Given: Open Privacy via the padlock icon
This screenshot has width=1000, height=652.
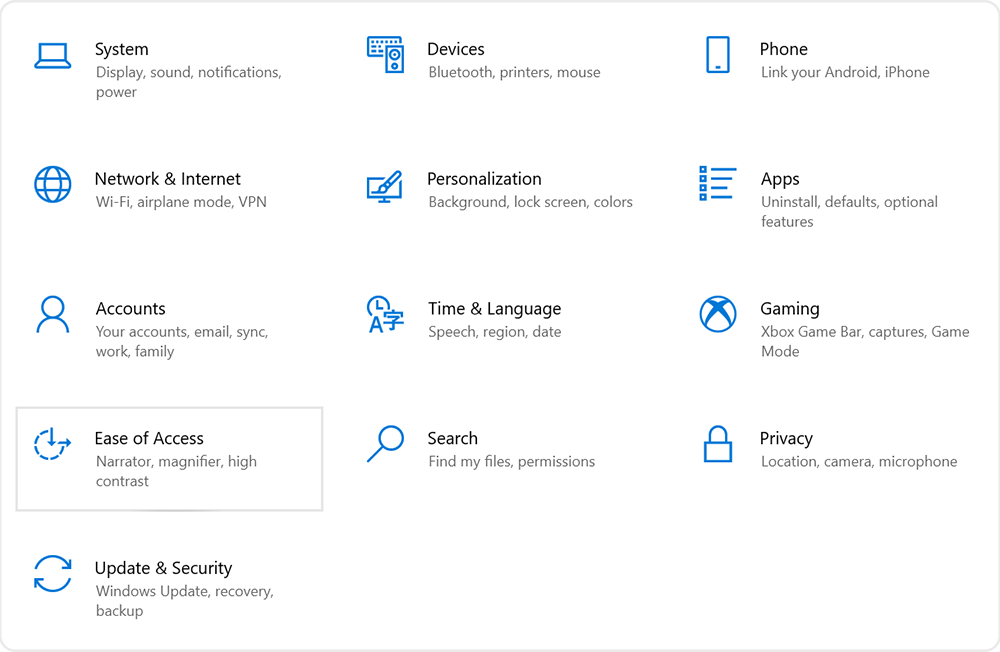Looking at the screenshot, I should point(717,445).
